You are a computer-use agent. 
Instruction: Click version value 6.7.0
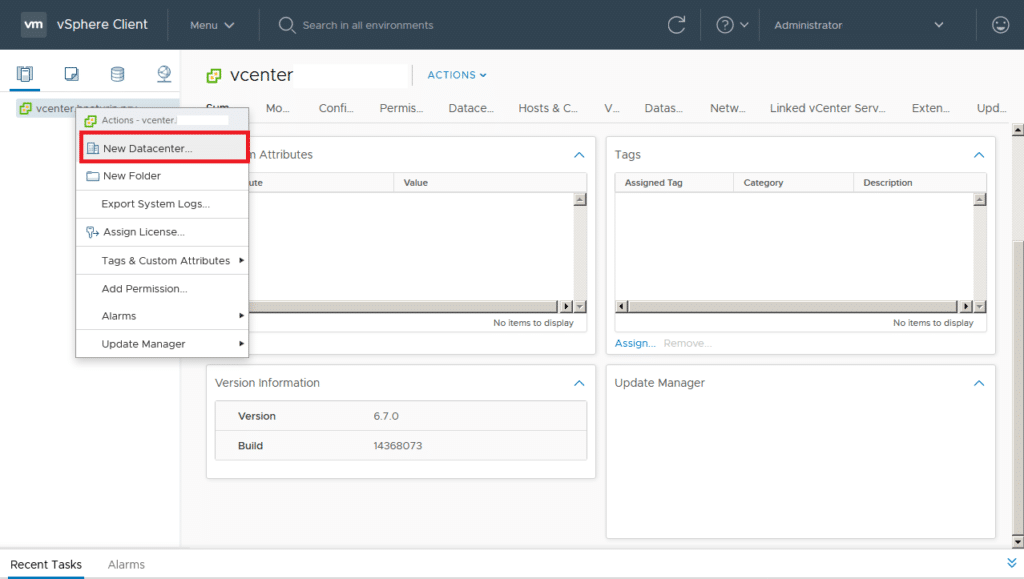pos(386,416)
